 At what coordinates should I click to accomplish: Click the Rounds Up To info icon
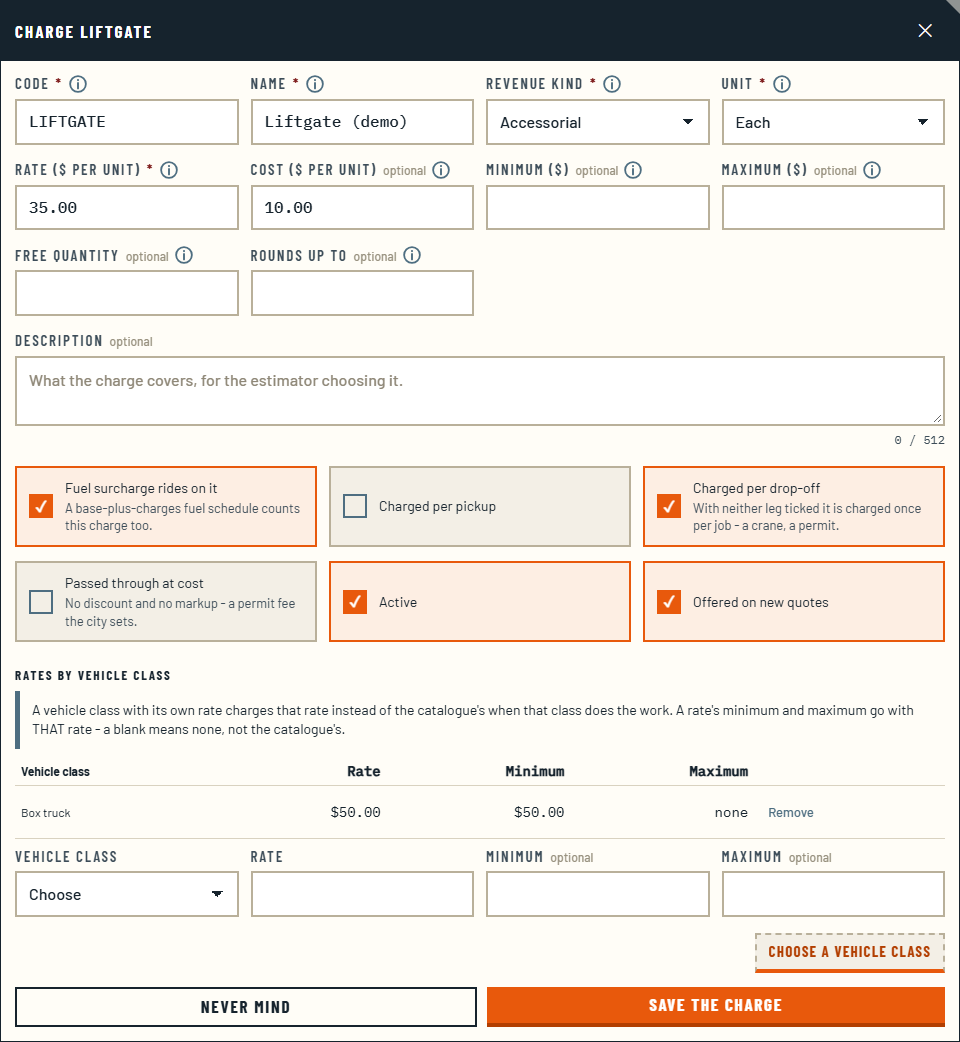(412, 255)
